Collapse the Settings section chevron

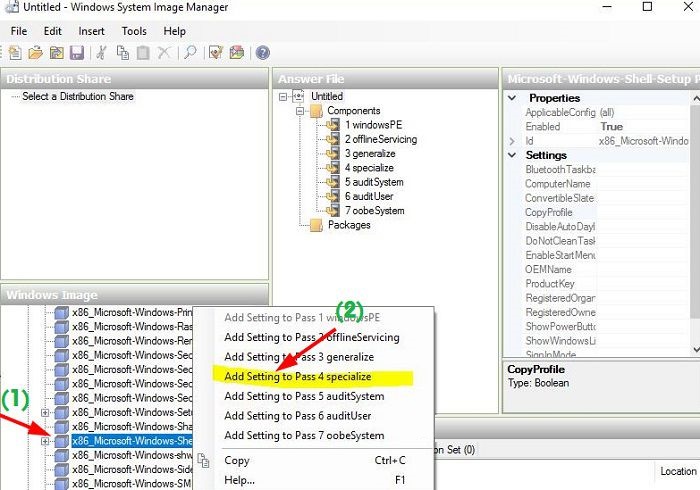tap(512, 155)
